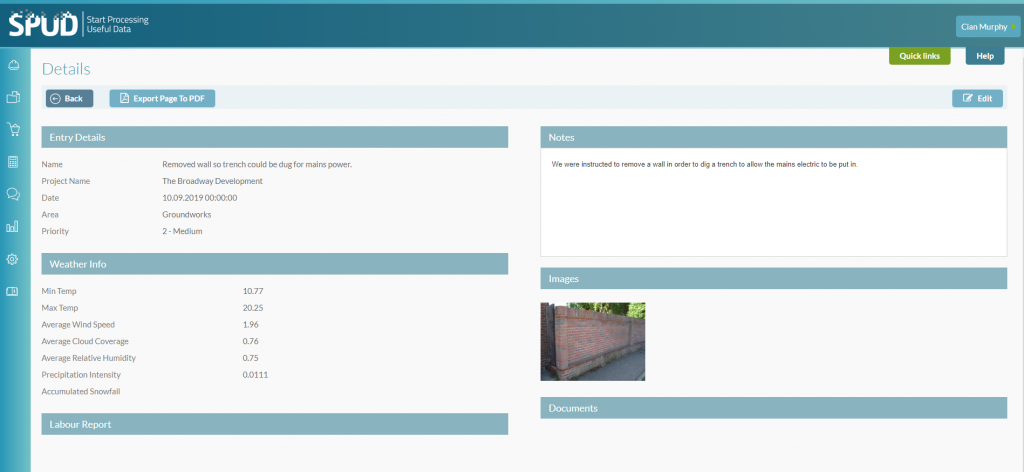The image size is (1024, 472).
Task: Open the shopping cart sidebar icon
Action: 12,129
